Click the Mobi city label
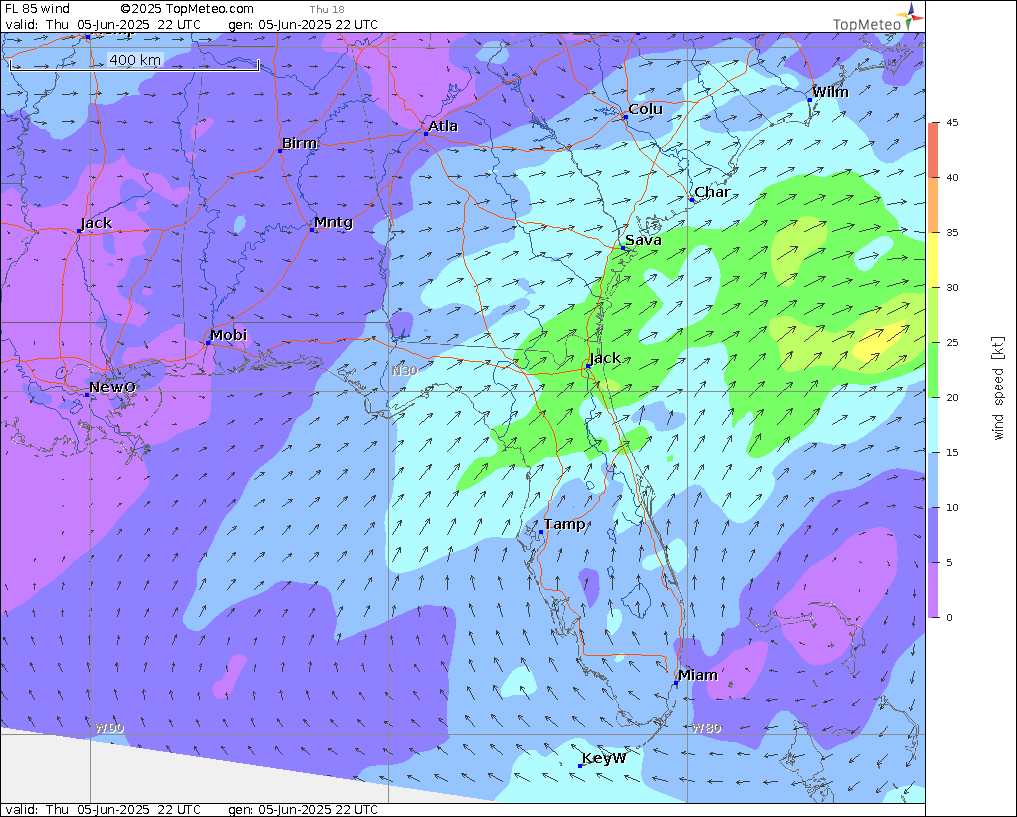This screenshot has height=817, width=1017. 228,335
